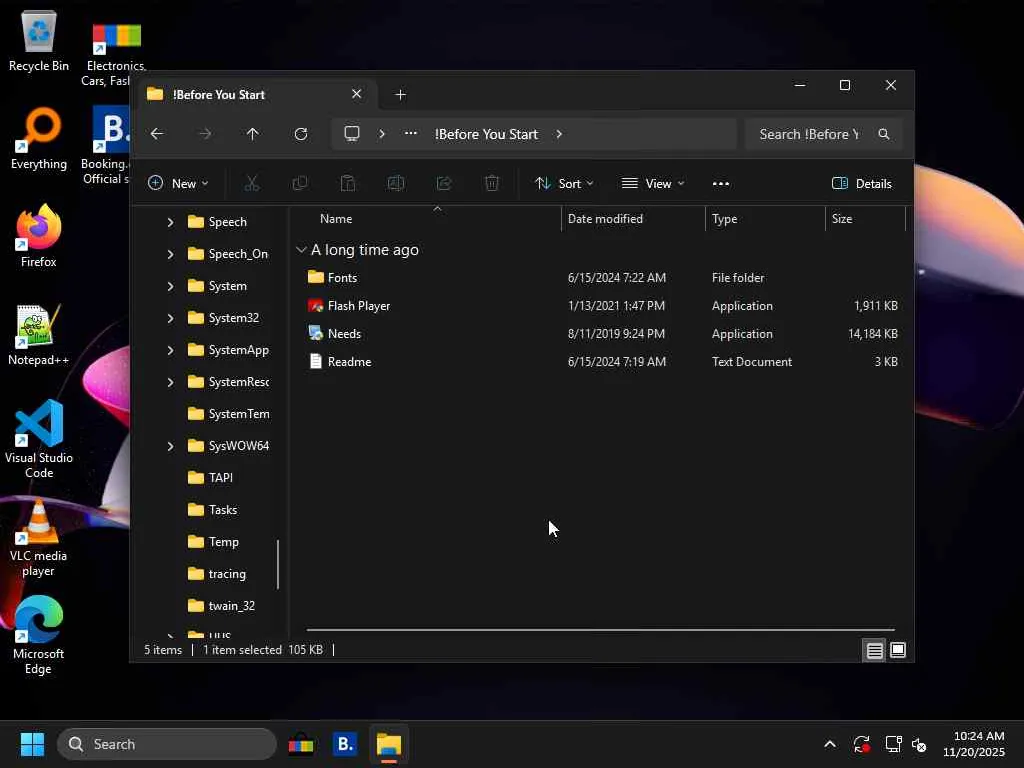Viewport: 1024px width, 768px height.
Task: Switch to details list view toggle
Action: [874, 650]
